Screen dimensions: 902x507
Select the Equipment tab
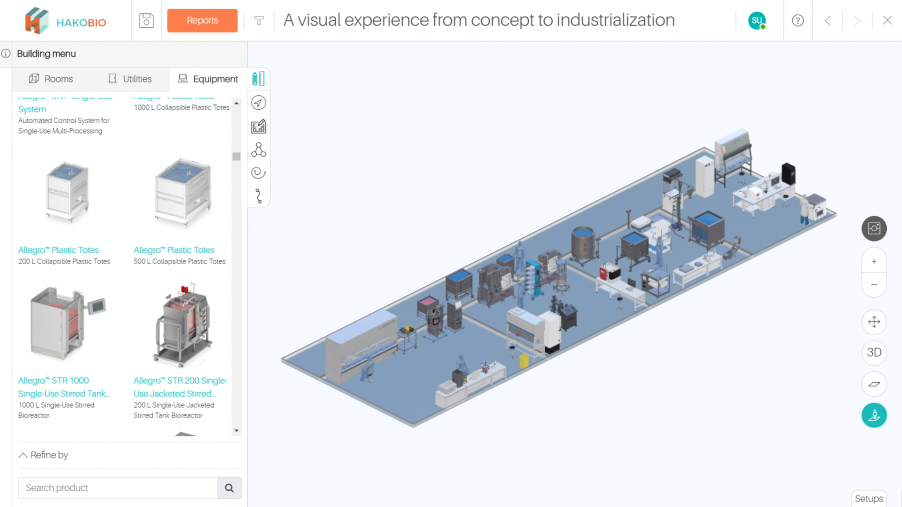pos(208,79)
